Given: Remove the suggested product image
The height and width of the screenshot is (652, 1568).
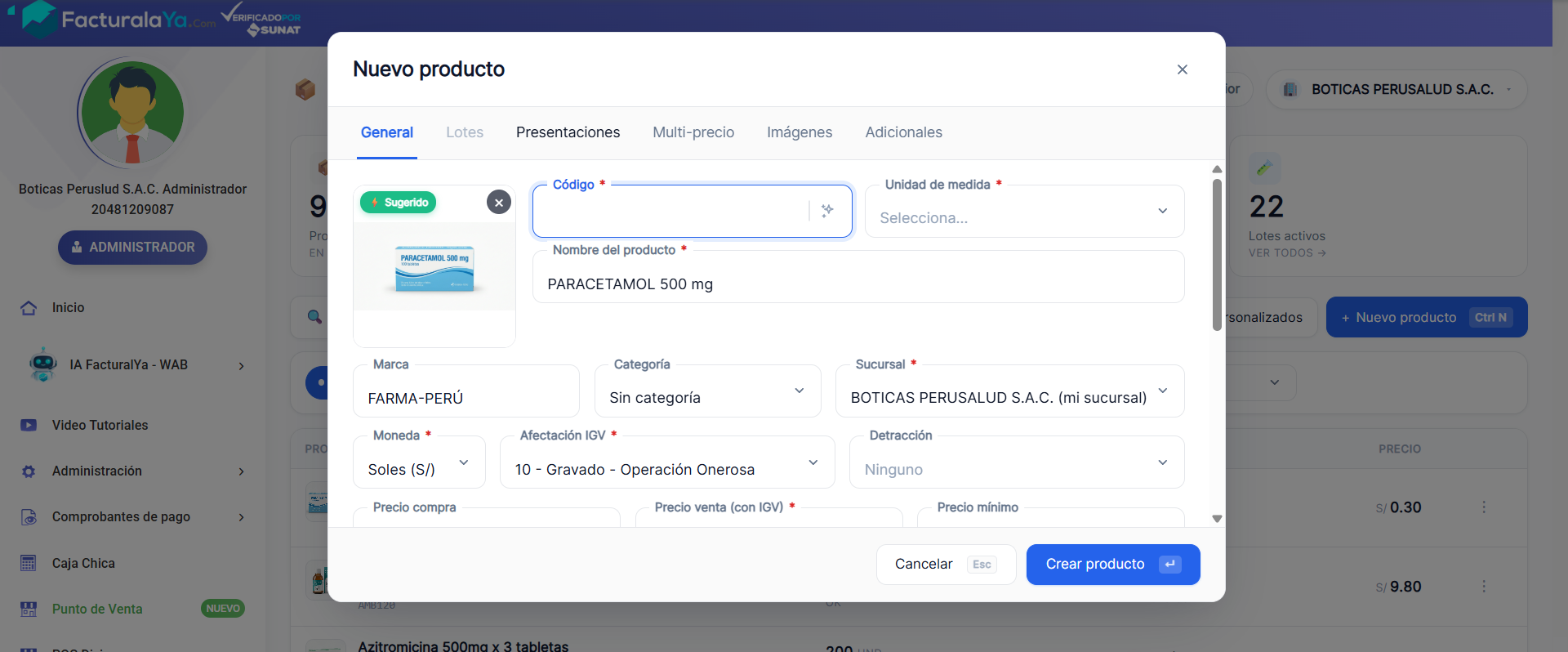Looking at the screenshot, I should point(499,202).
